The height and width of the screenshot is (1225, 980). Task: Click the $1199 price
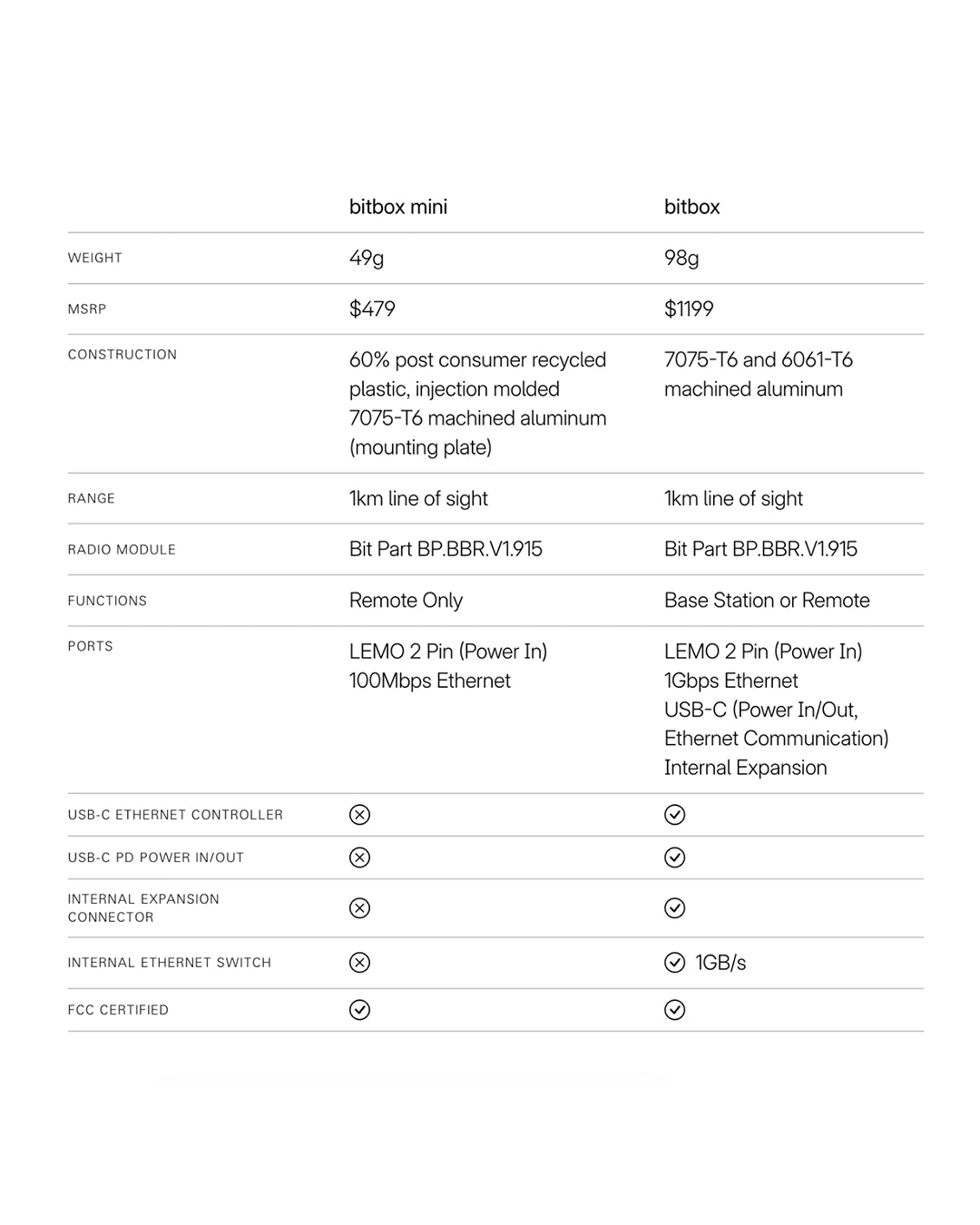tap(689, 309)
